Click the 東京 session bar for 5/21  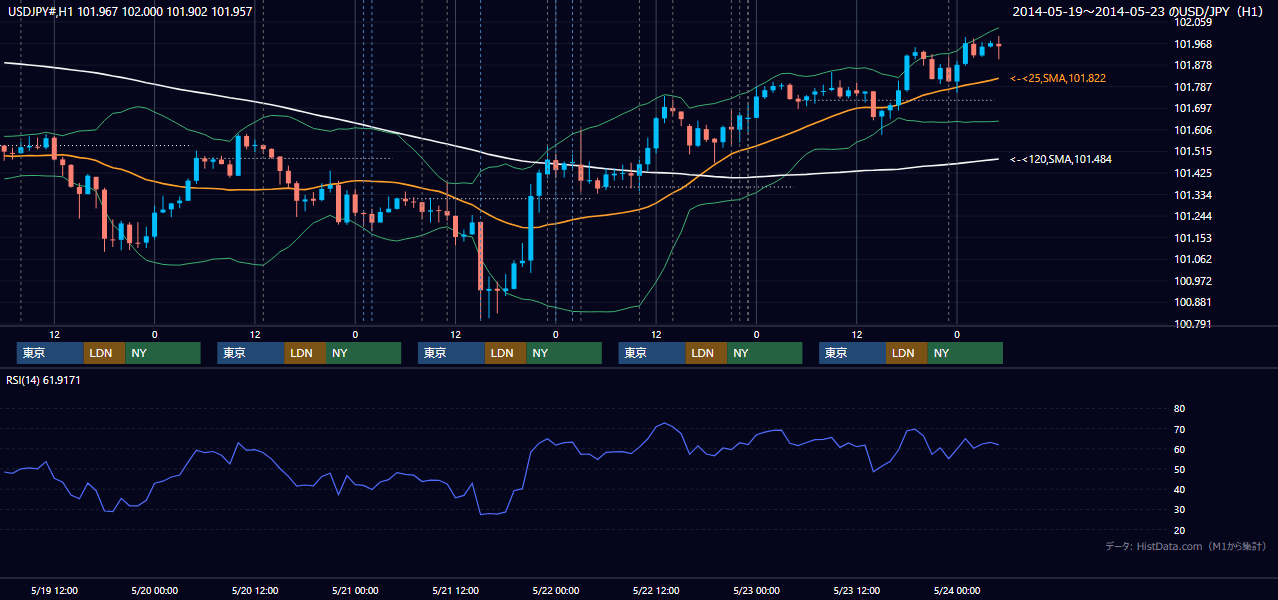[x=451, y=353]
